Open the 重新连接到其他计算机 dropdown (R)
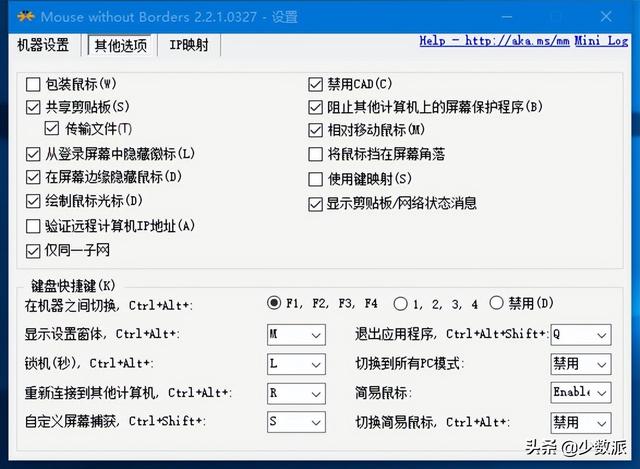Viewport: 640px width, 469px height. click(x=296, y=393)
